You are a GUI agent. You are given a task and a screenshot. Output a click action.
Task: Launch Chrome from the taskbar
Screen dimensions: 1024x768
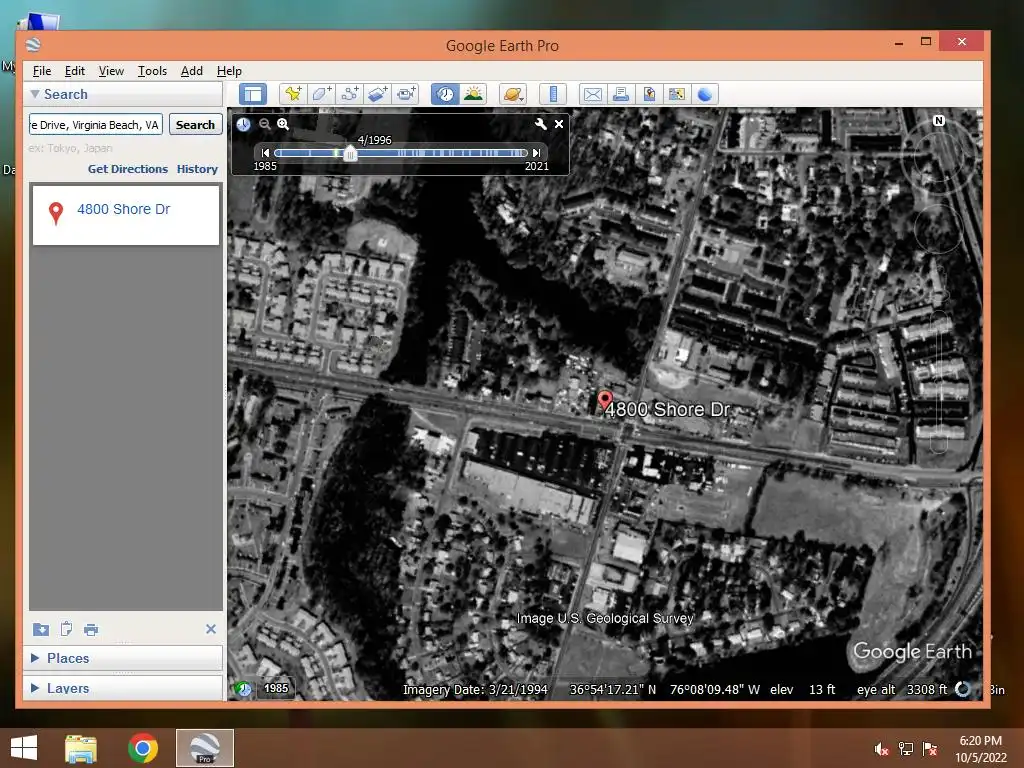tap(143, 748)
